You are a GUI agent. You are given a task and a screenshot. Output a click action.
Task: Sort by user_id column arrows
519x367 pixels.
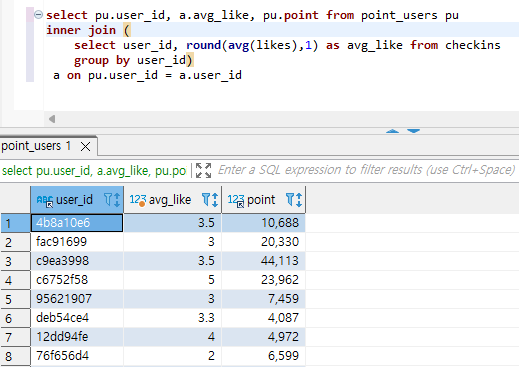click(117, 200)
